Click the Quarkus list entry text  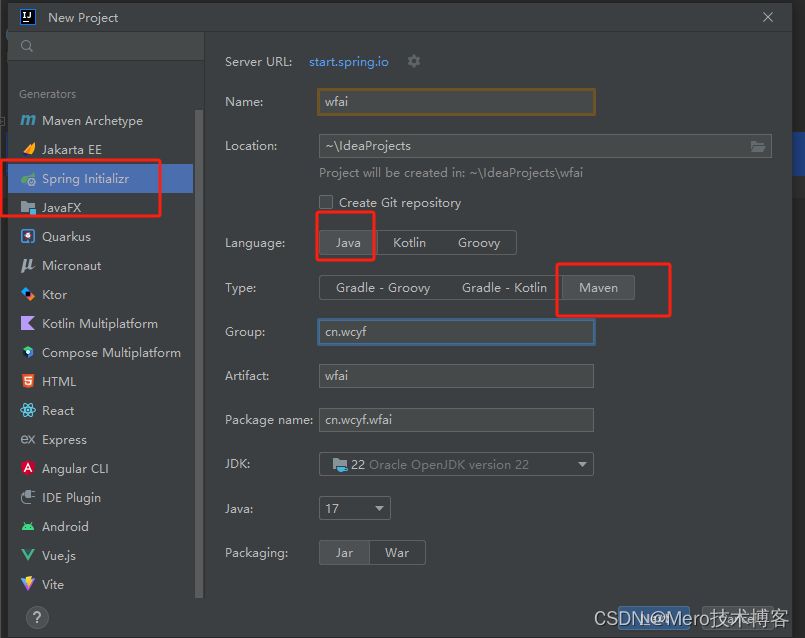point(66,237)
